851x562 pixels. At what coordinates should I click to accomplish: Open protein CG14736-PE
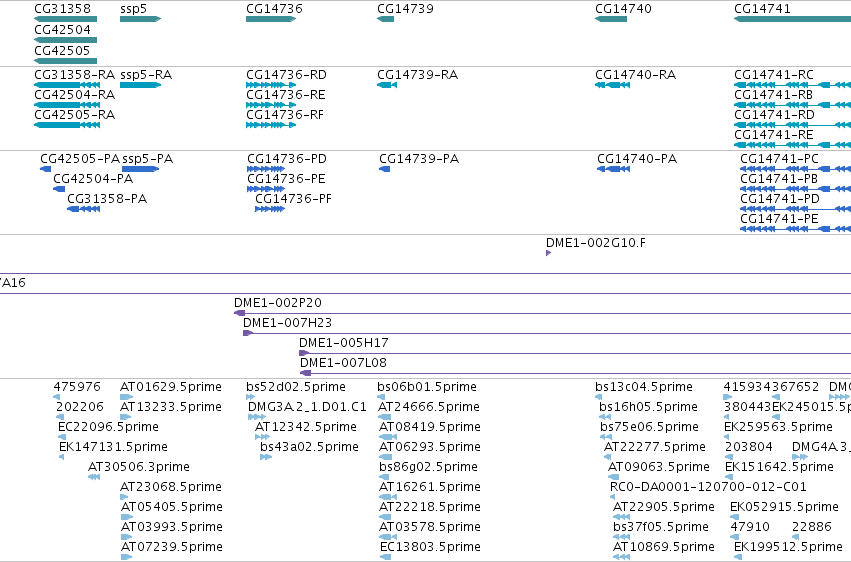(266, 189)
